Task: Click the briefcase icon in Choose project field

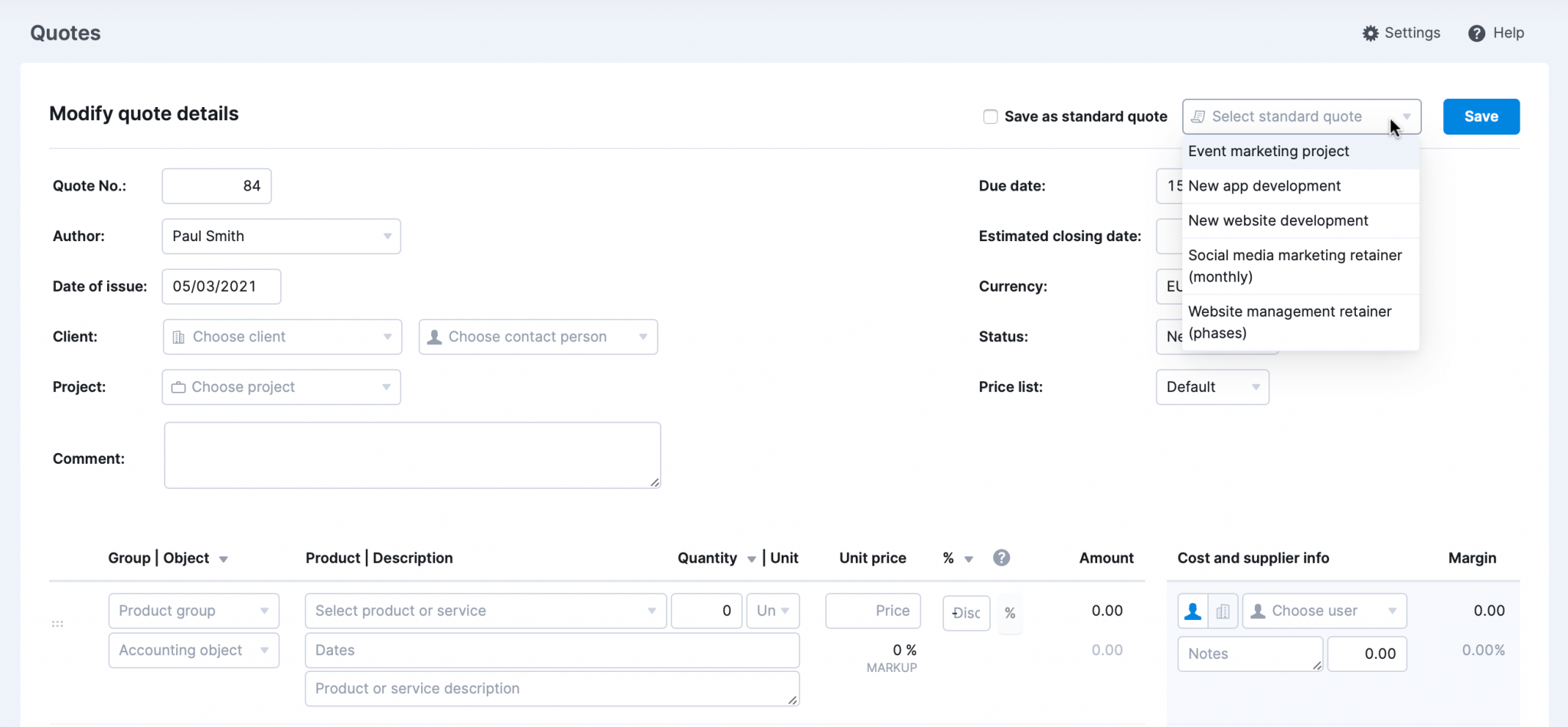Action: tap(178, 386)
